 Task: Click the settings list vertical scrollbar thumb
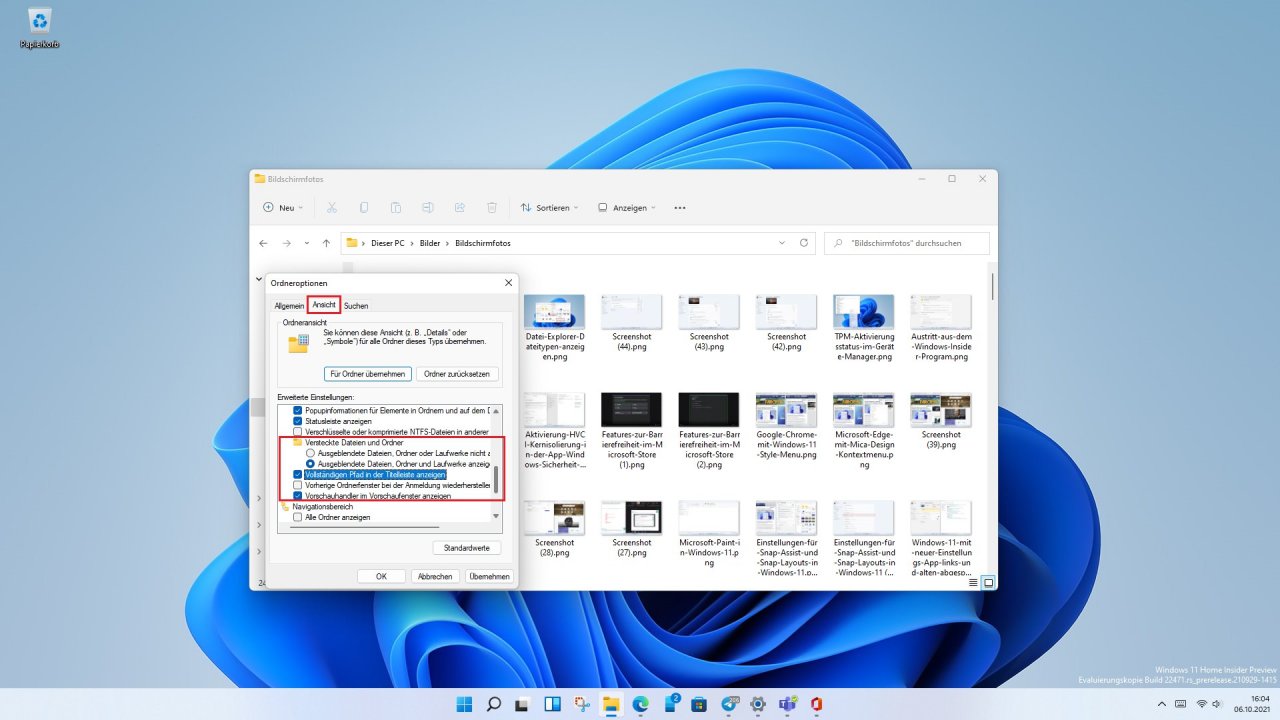(496, 479)
